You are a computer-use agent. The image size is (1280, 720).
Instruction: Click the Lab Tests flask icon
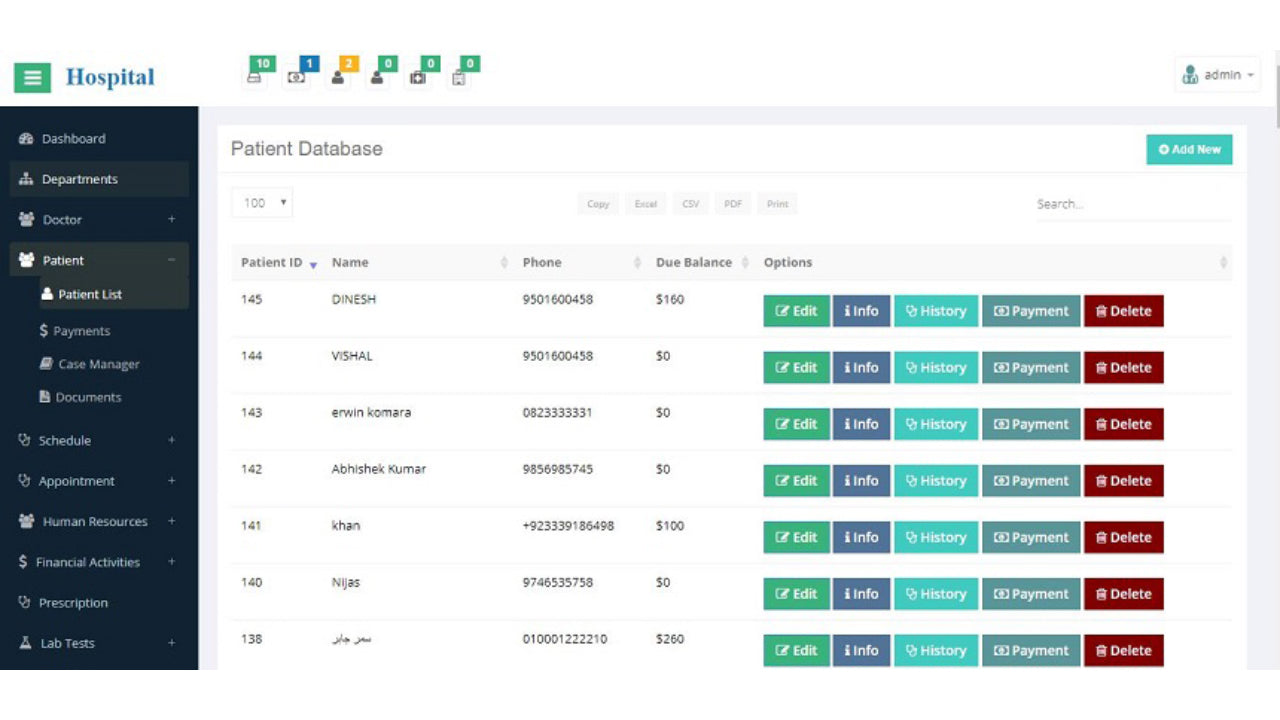26,643
